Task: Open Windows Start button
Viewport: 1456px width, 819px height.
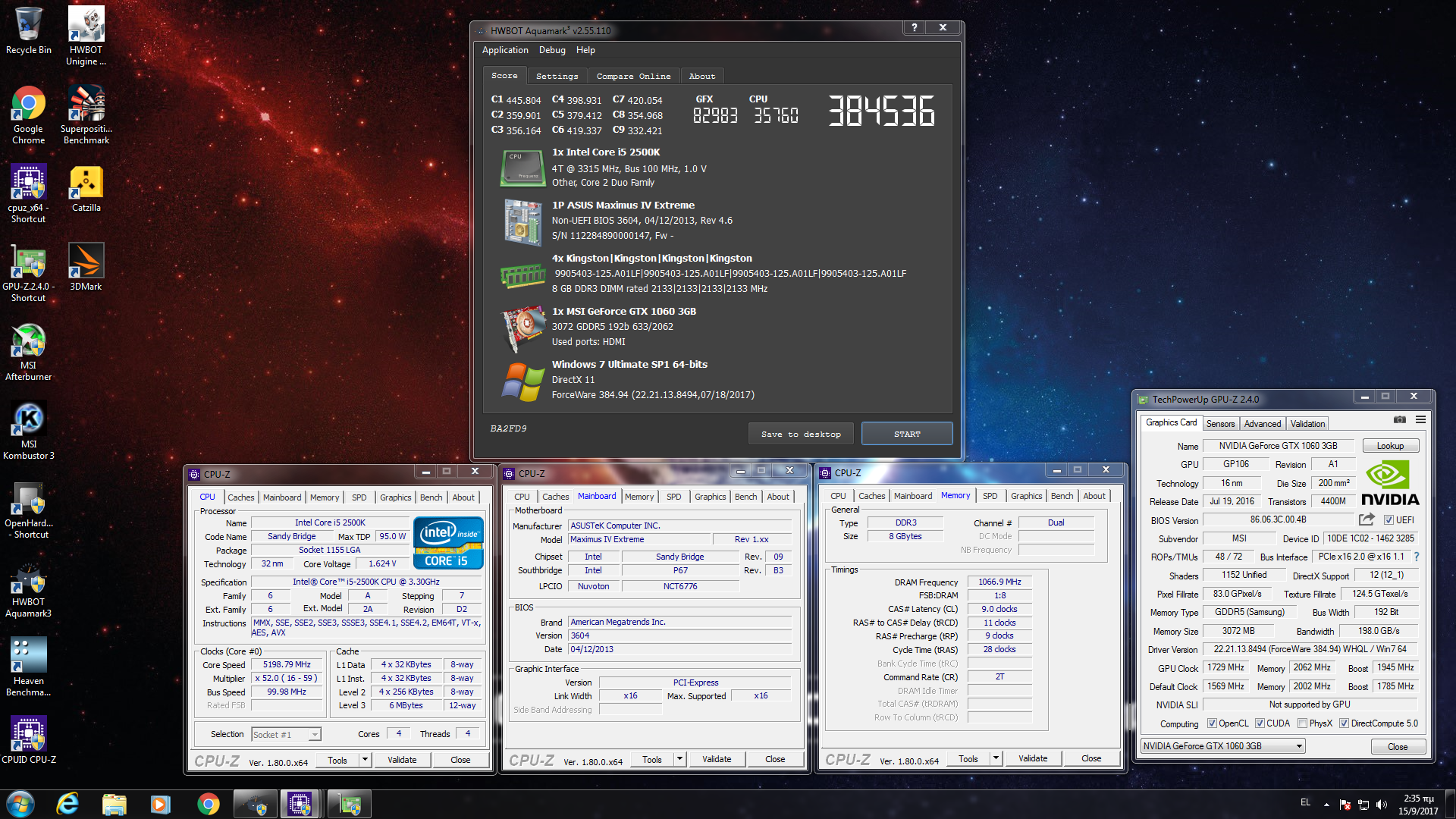Action: point(20,804)
